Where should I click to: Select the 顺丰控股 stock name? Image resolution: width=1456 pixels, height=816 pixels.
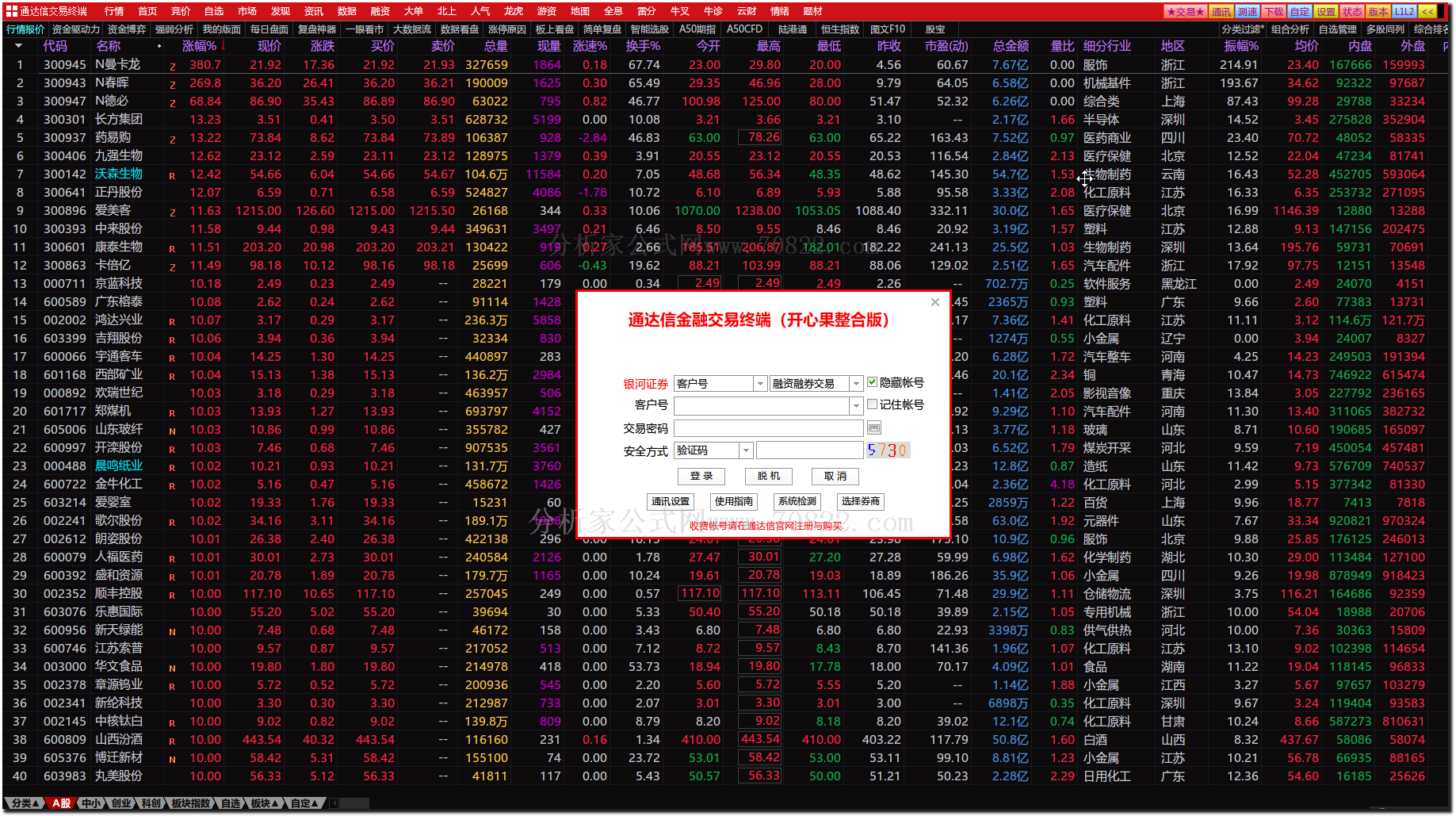point(119,594)
